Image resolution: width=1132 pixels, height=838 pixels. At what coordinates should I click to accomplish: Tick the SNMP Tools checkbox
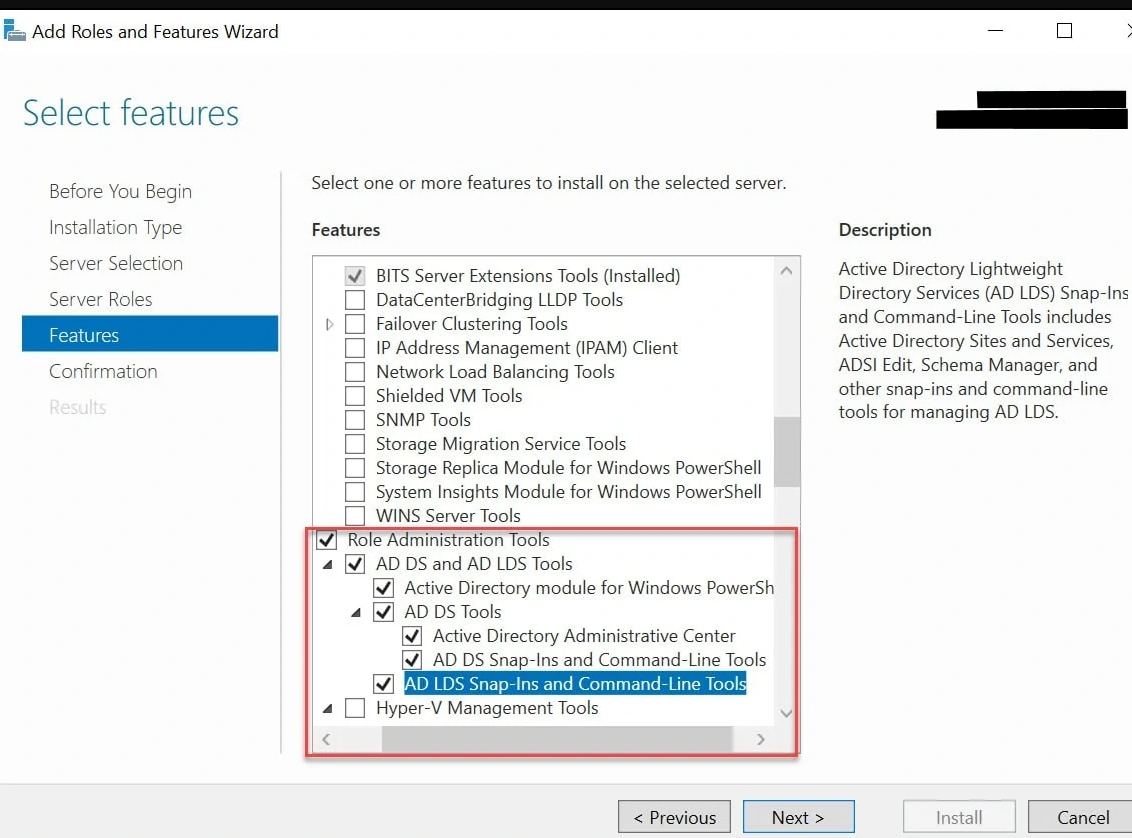point(354,419)
